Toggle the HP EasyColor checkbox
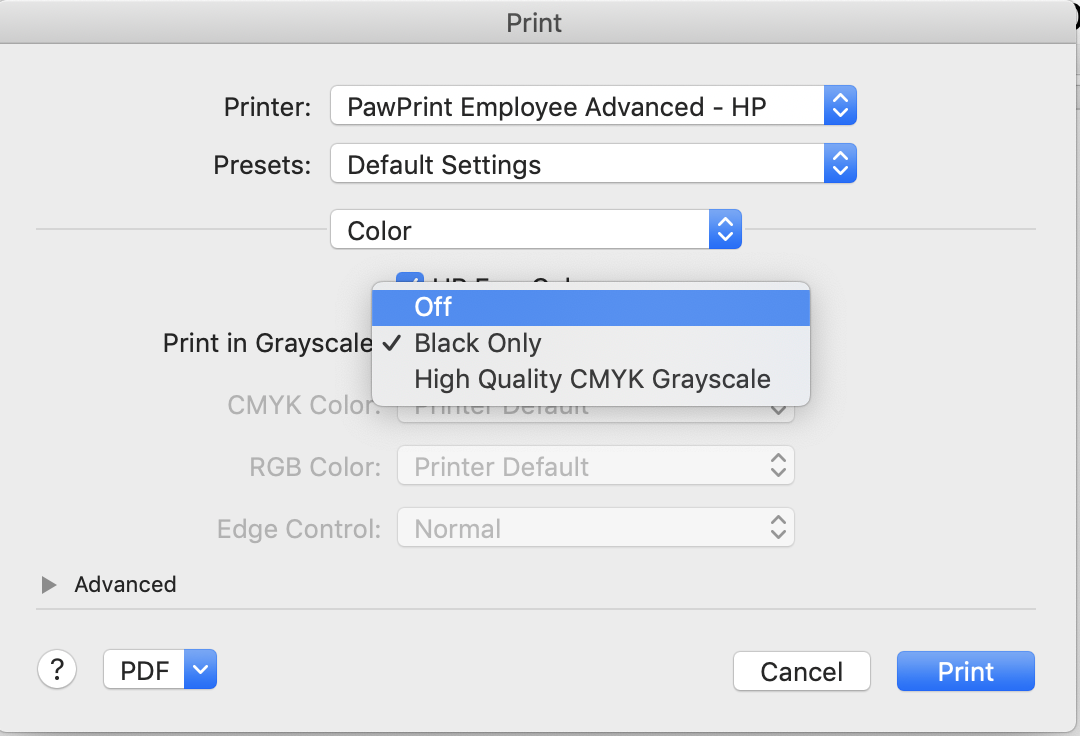The image size is (1080, 736). 410,277
